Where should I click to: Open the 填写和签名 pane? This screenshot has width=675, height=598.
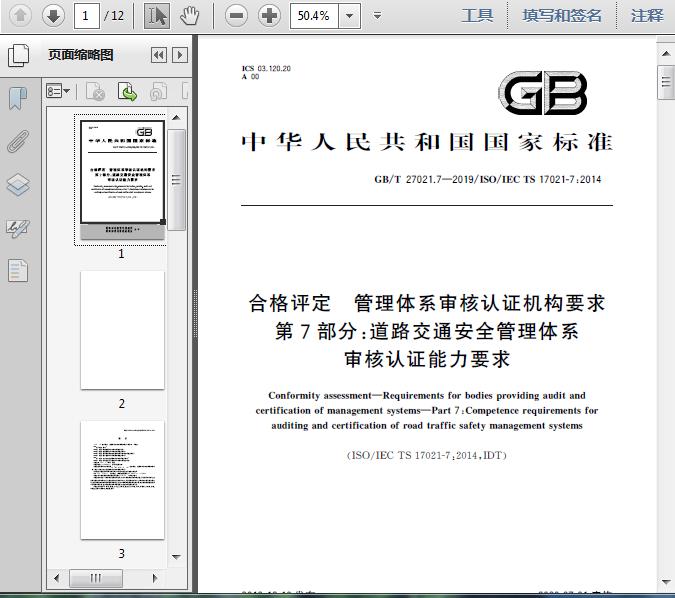point(562,16)
